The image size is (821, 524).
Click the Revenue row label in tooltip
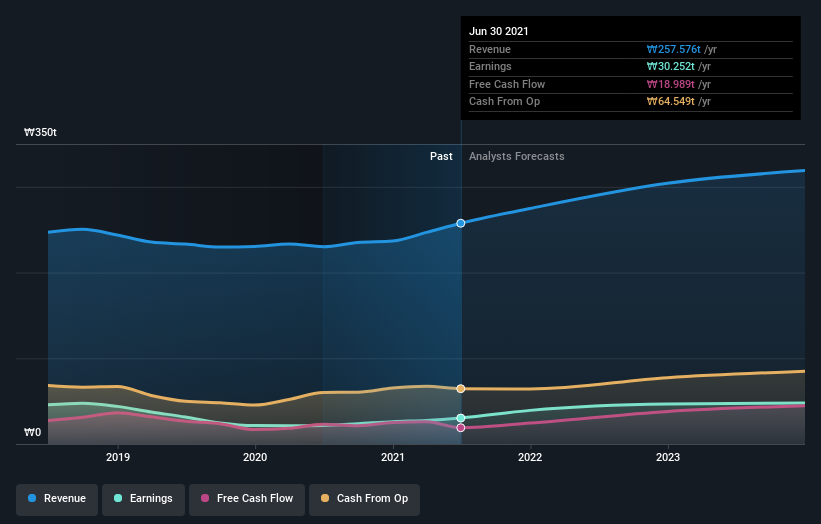[x=490, y=49]
